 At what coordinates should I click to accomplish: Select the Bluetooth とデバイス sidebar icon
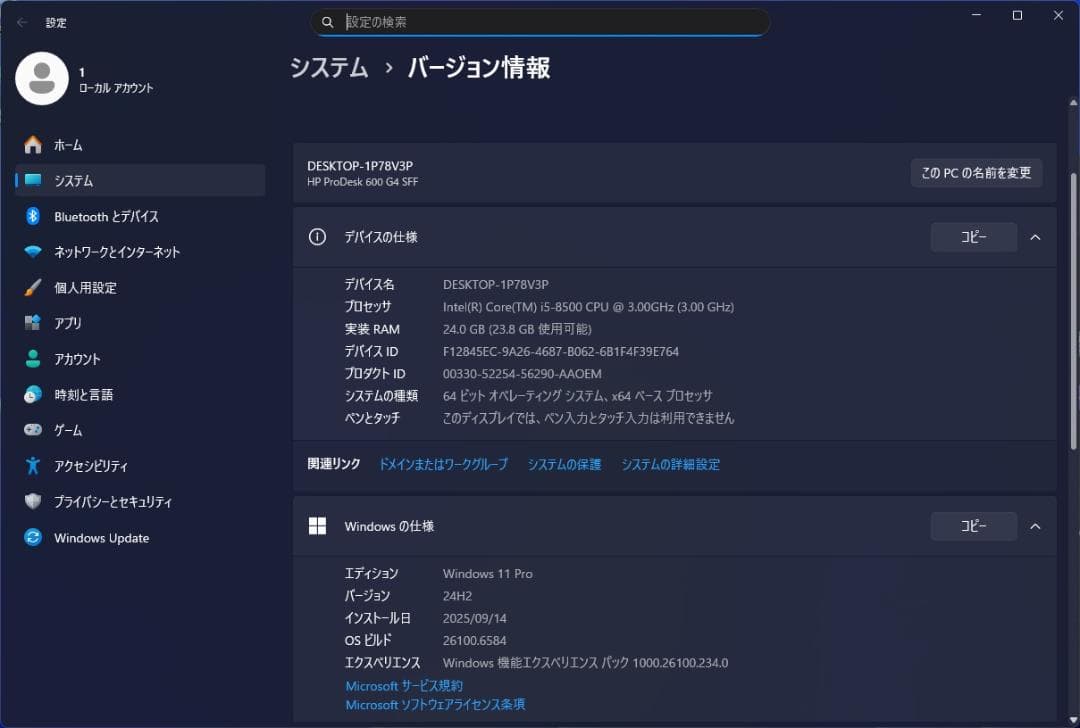33,216
